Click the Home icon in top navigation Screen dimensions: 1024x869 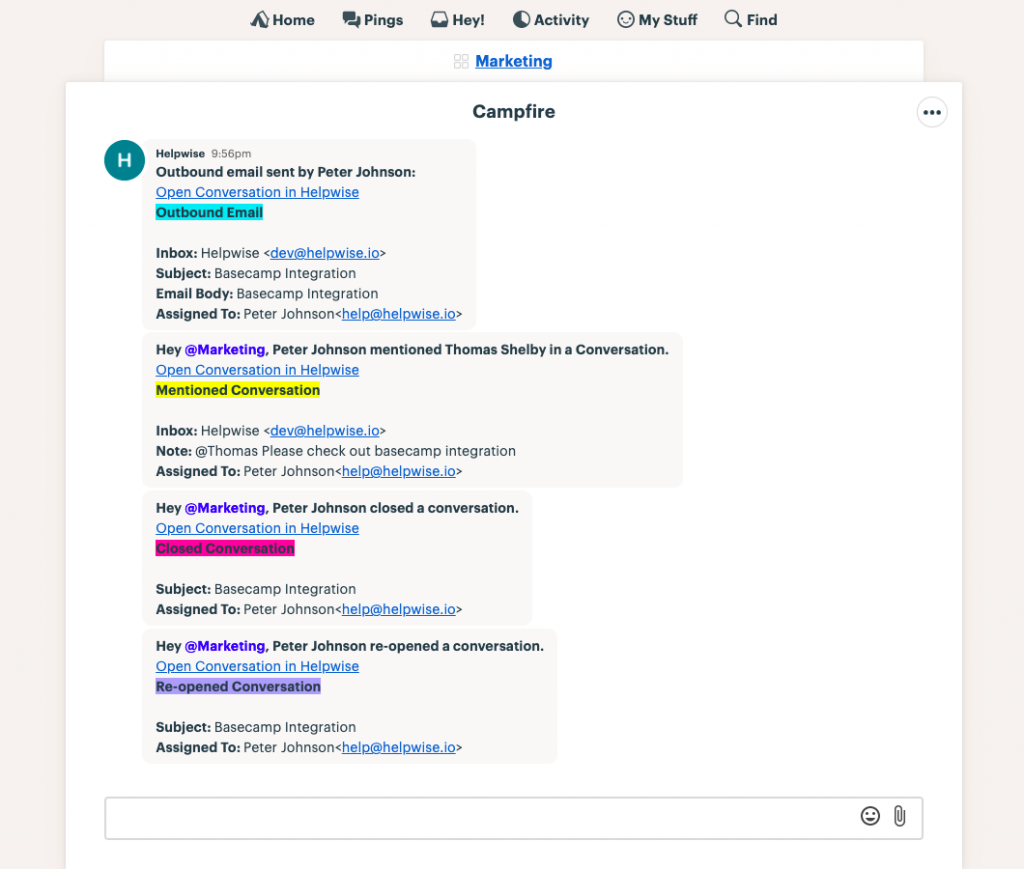tap(260, 20)
